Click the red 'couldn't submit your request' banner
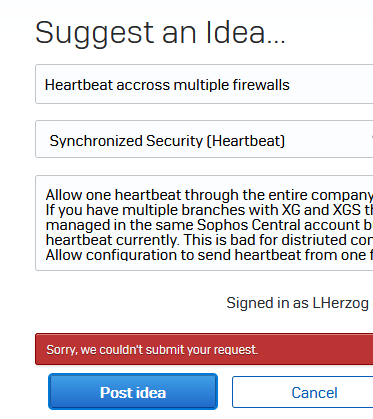The width and height of the screenshot is (373, 419). (x=204, y=349)
